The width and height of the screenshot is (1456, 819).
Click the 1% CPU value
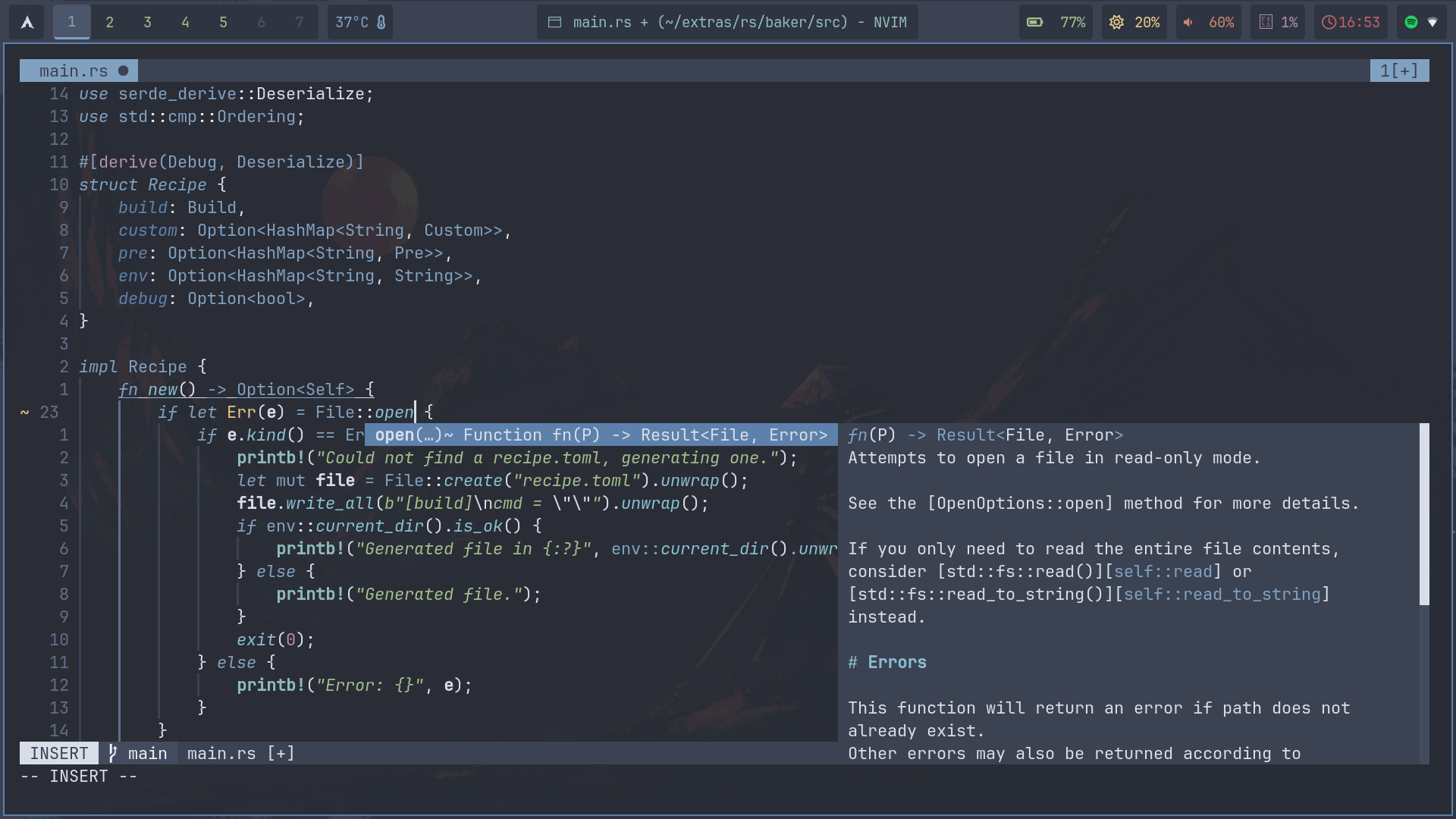click(1289, 22)
